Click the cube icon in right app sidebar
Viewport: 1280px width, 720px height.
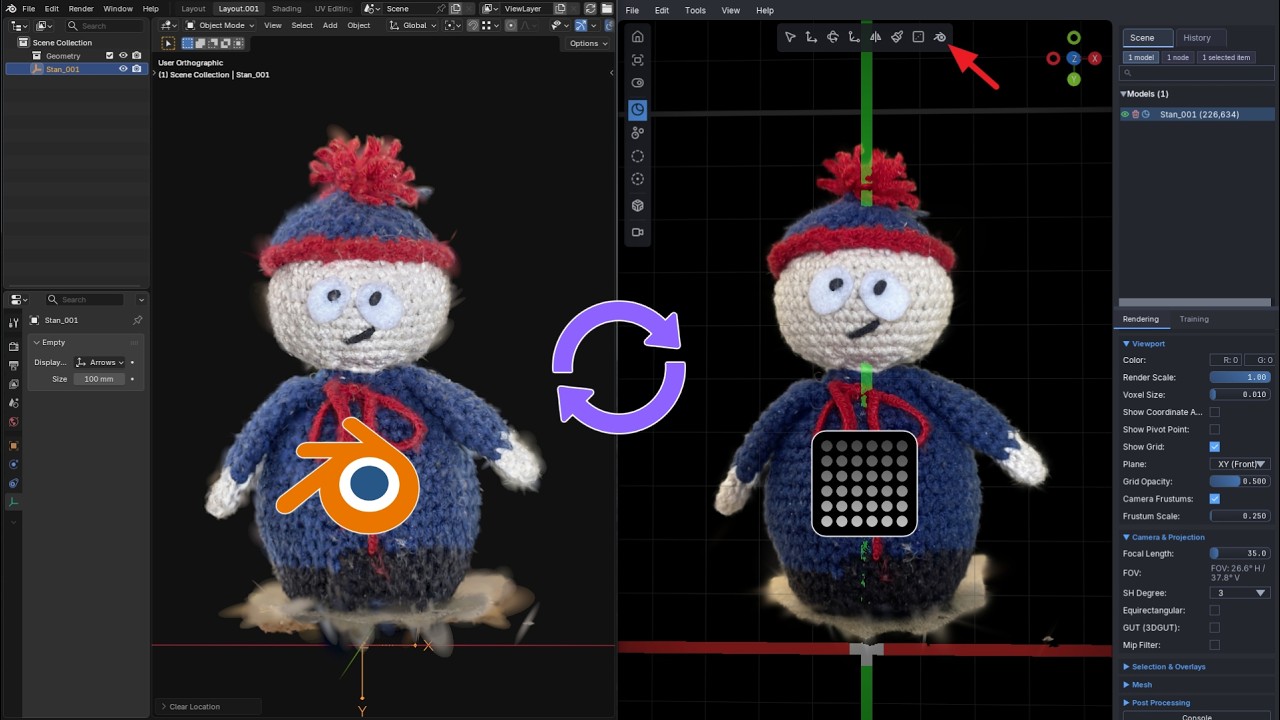[x=637, y=205]
